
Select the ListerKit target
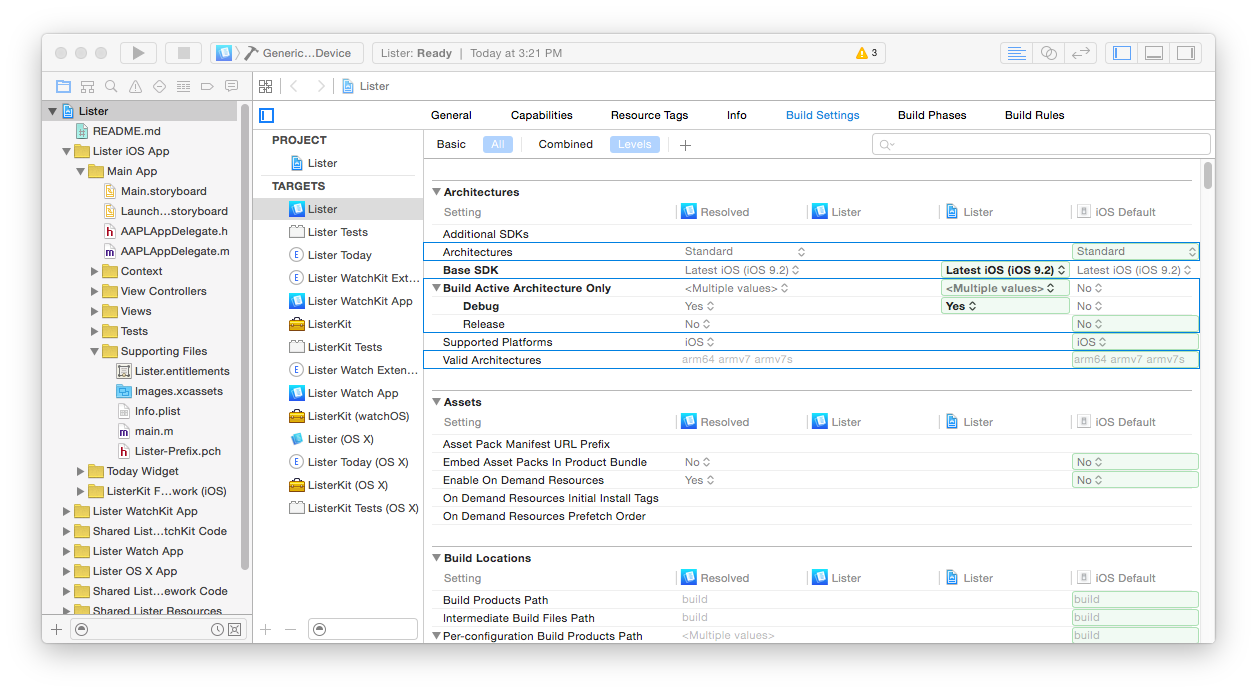(x=330, y=324)
